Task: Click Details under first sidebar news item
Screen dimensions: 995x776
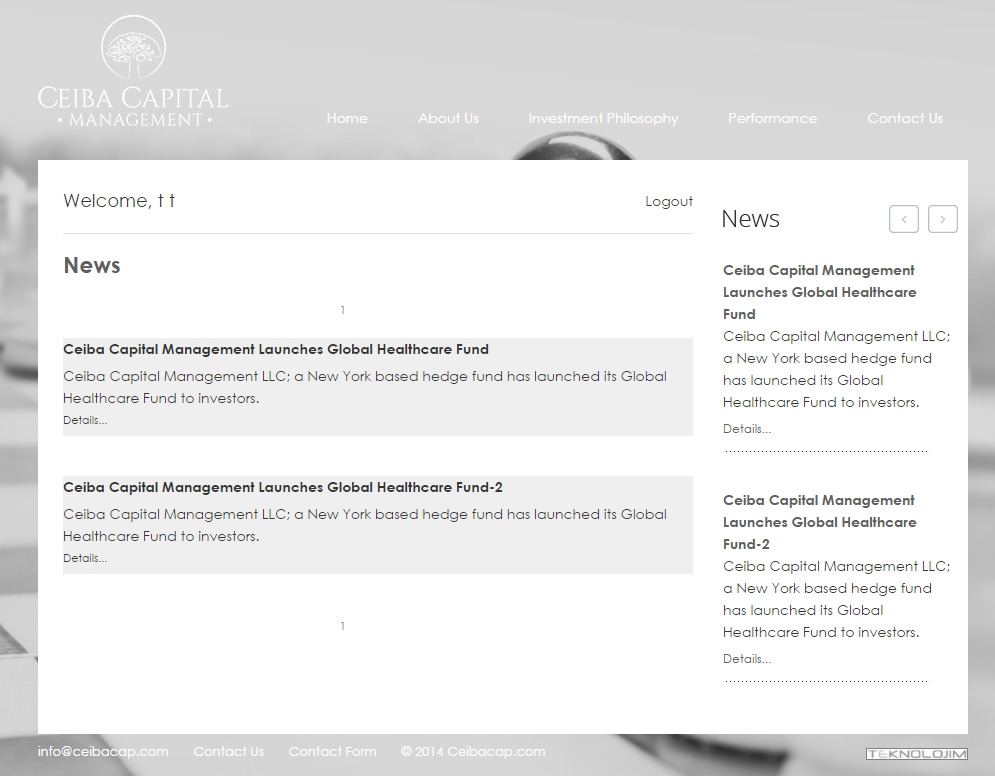Action: tap(747, 429)
